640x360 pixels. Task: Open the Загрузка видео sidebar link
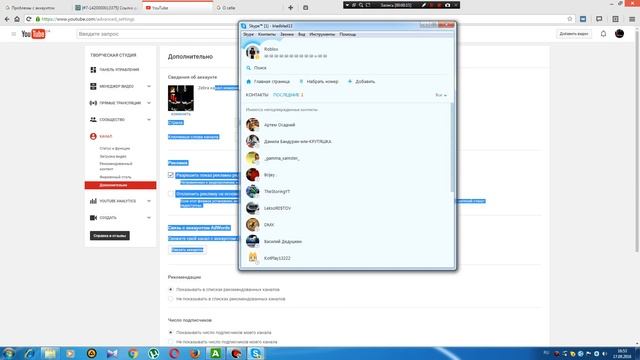(x=113, y=156)
